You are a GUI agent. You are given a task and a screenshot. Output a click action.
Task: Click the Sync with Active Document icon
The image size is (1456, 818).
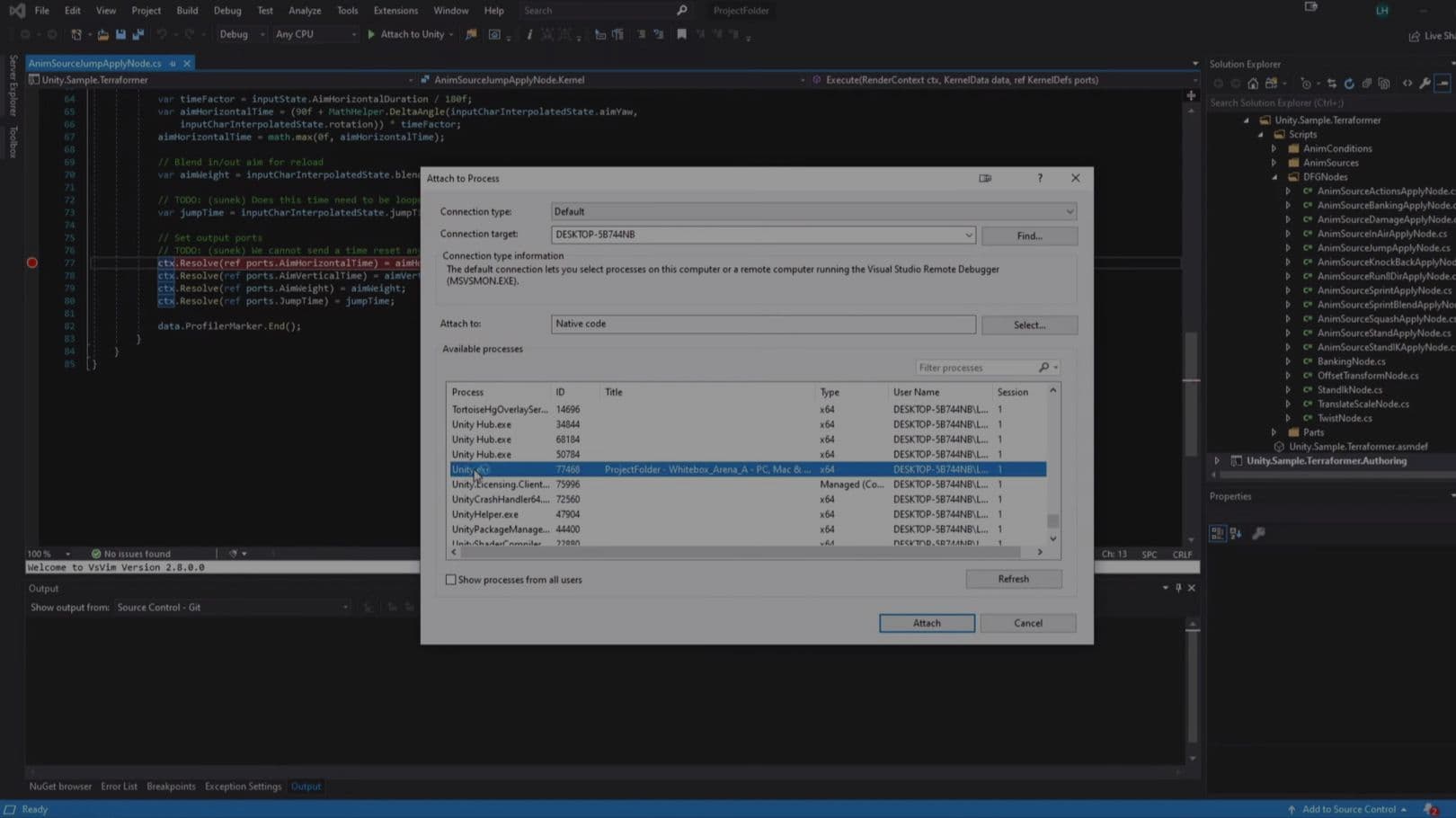[x=1333, y=84]
